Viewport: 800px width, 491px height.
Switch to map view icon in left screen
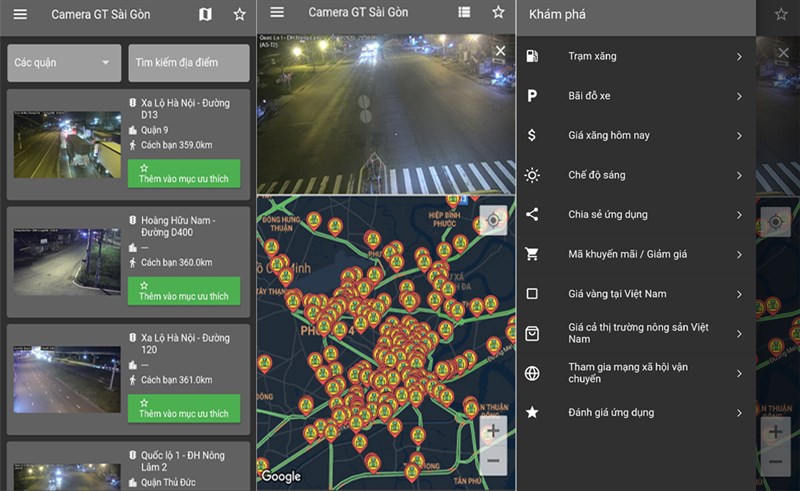(205, 14)
